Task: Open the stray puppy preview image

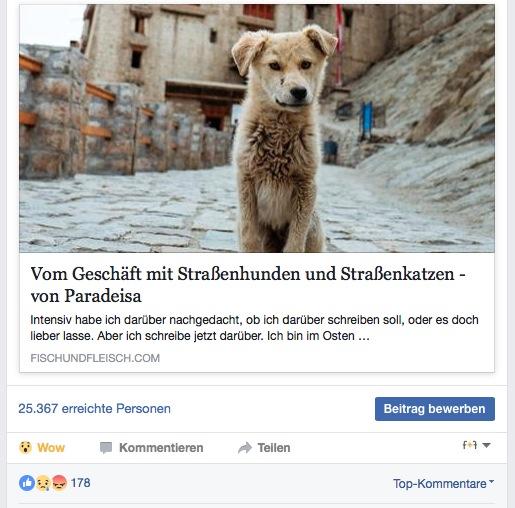Action: click(x=257, y=128)
